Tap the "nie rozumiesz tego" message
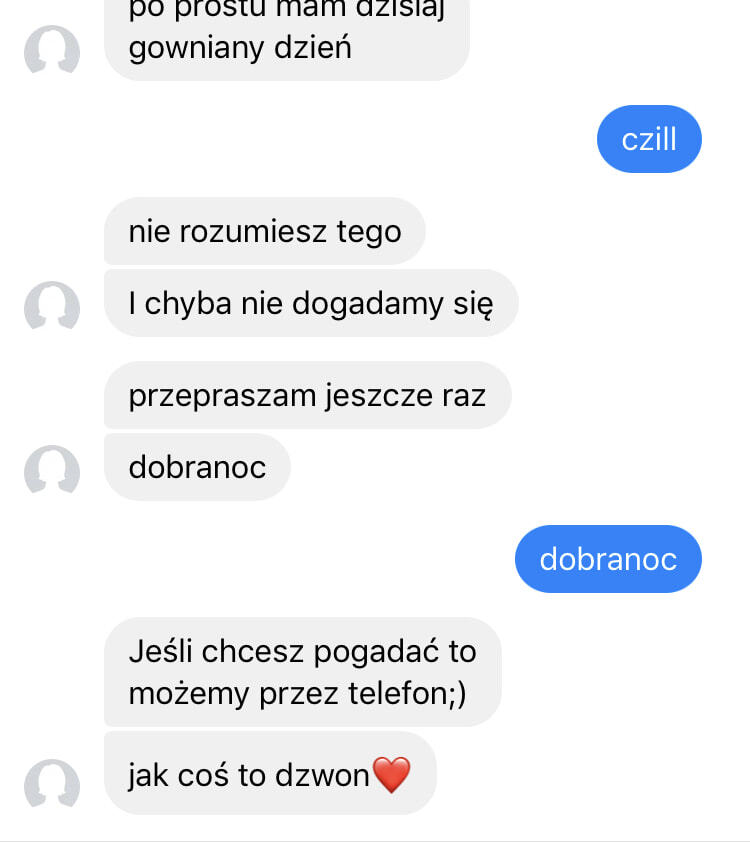This screenshot has height=842, width=750. coord(265,231)
